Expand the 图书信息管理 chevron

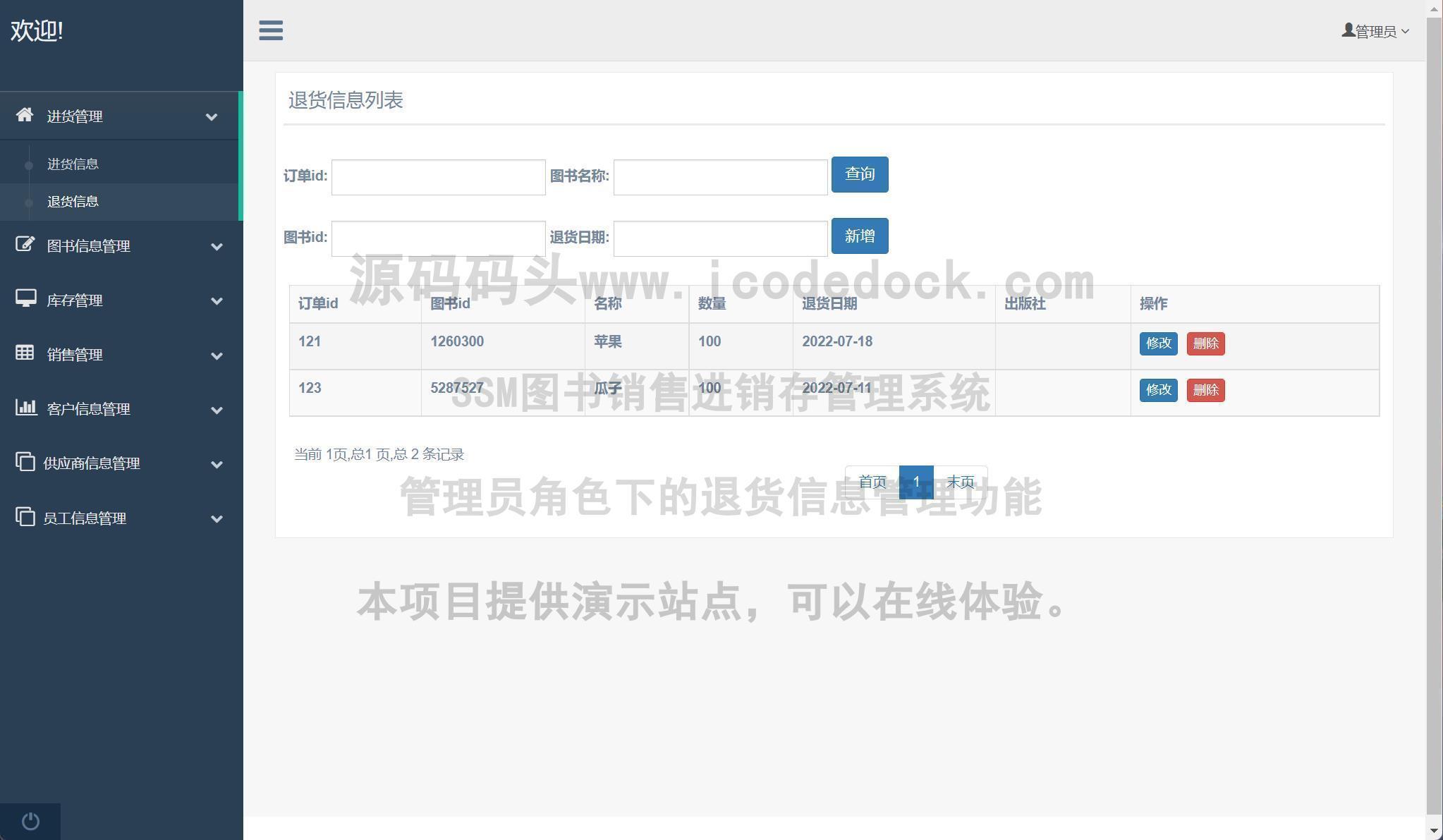217,246
